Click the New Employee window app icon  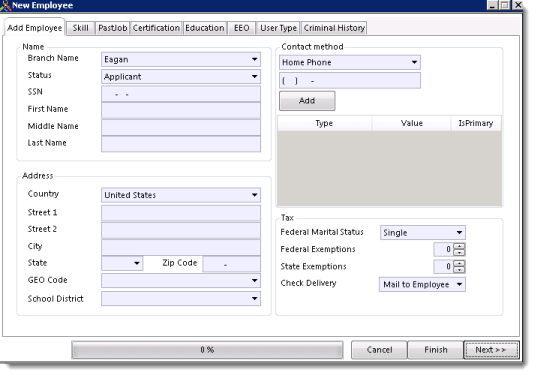tap(5, 5)
